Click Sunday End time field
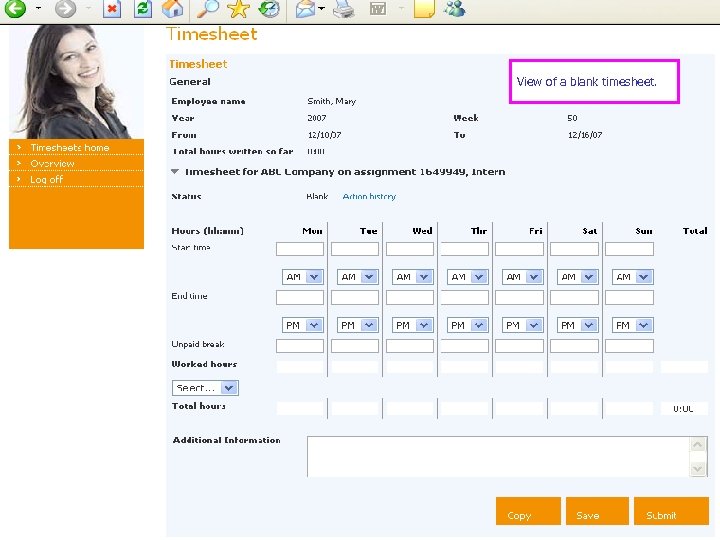The image size is (720, 540). [630, 297]
